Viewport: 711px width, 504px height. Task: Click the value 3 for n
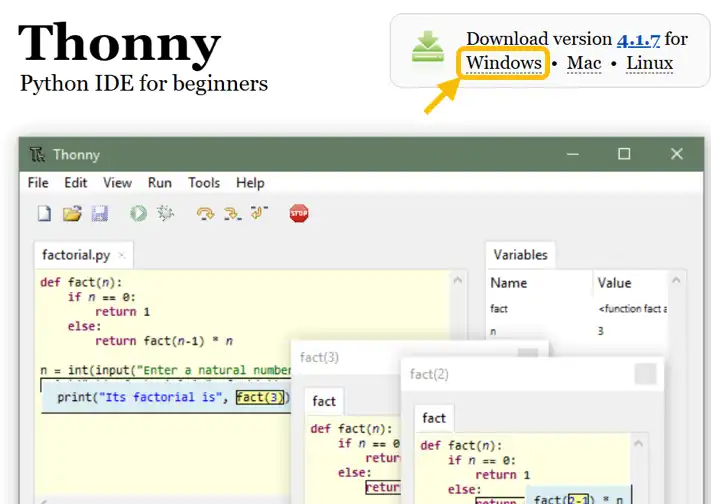pyautogui.click(x=600, y=331)
